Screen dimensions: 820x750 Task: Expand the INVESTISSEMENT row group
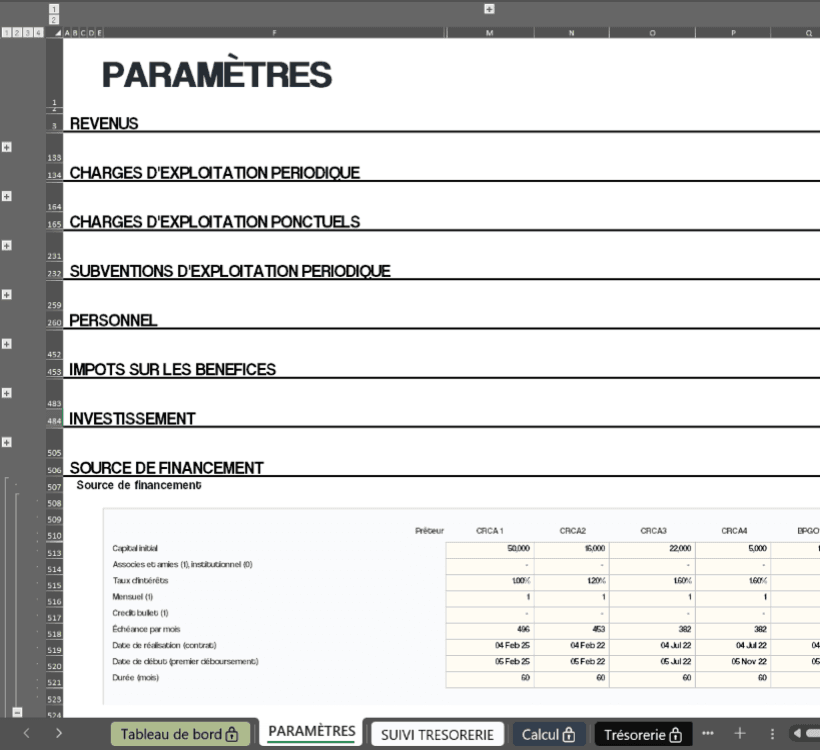(7, 442)
